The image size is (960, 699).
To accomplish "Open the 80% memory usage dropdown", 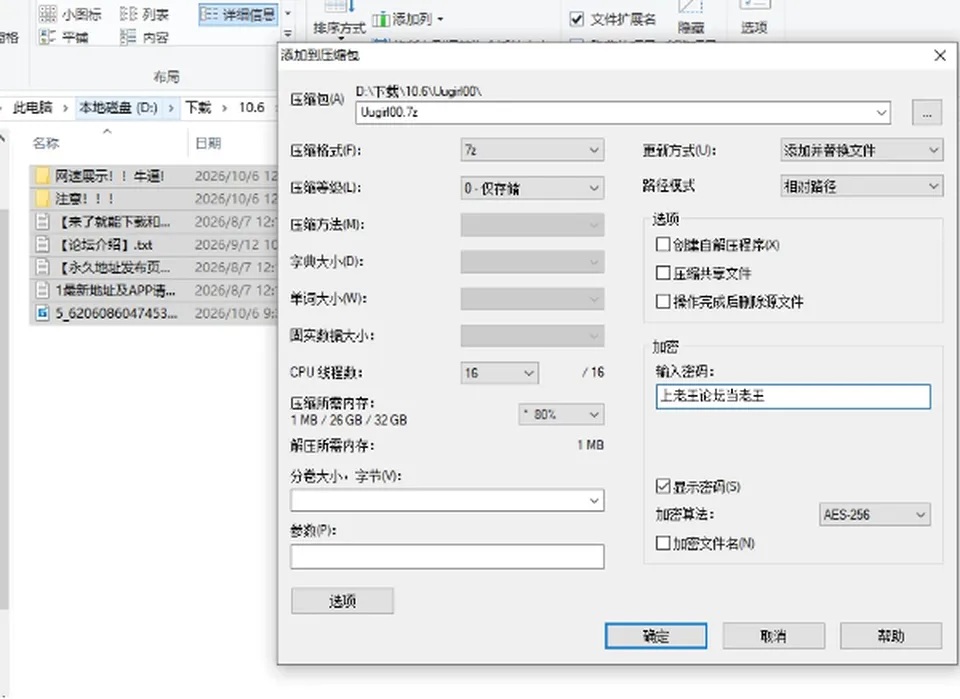I will click(x=561, y=414).
